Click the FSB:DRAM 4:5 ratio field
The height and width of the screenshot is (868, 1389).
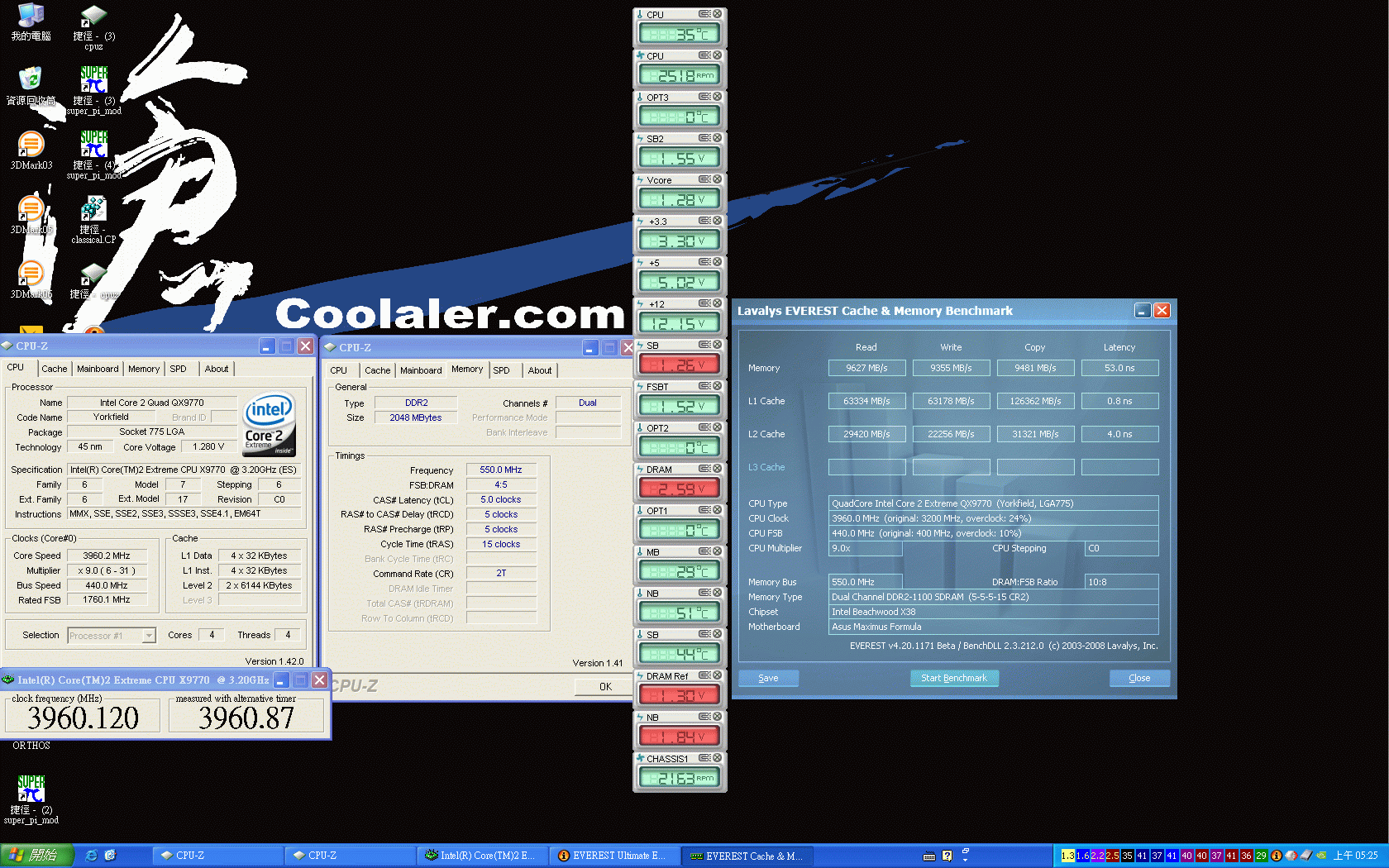click(x=501, y=484)
